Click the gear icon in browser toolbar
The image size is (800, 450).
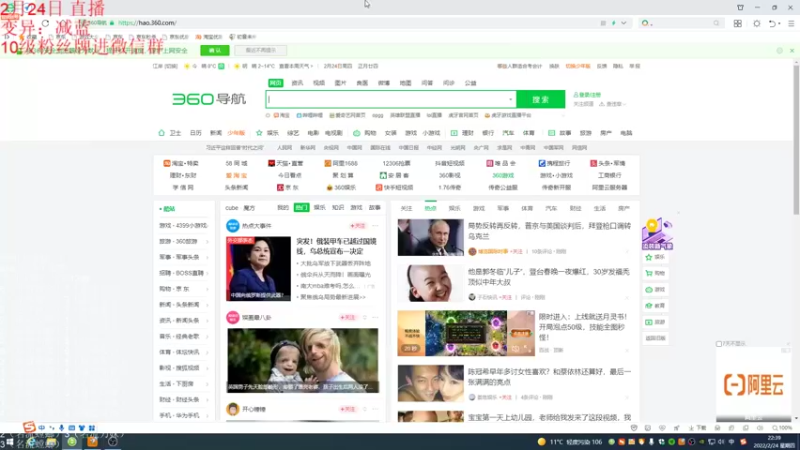(757, 23)
